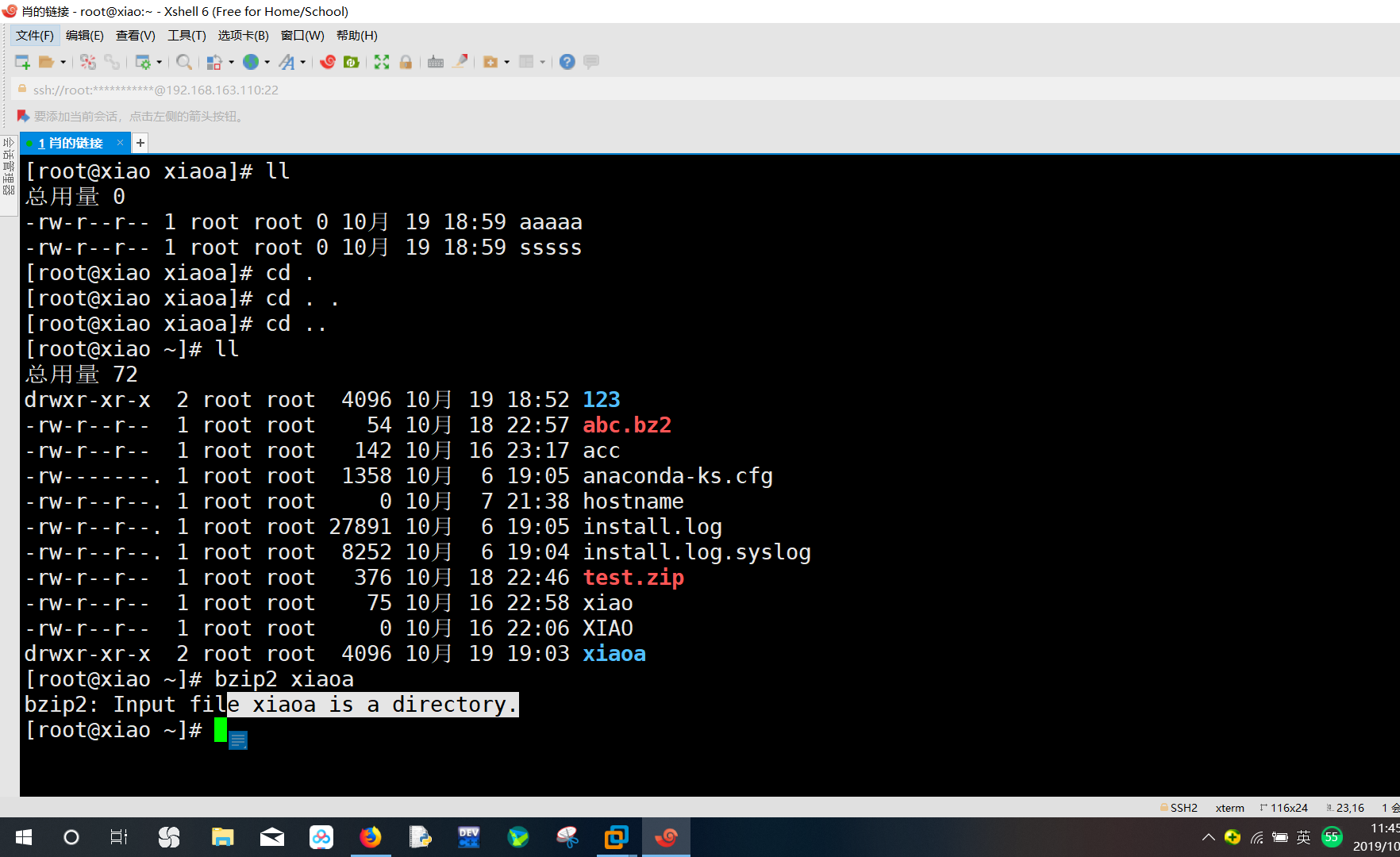
Task: Open Dev-C++ from the taskbar
Action: (x=469, y=837)
